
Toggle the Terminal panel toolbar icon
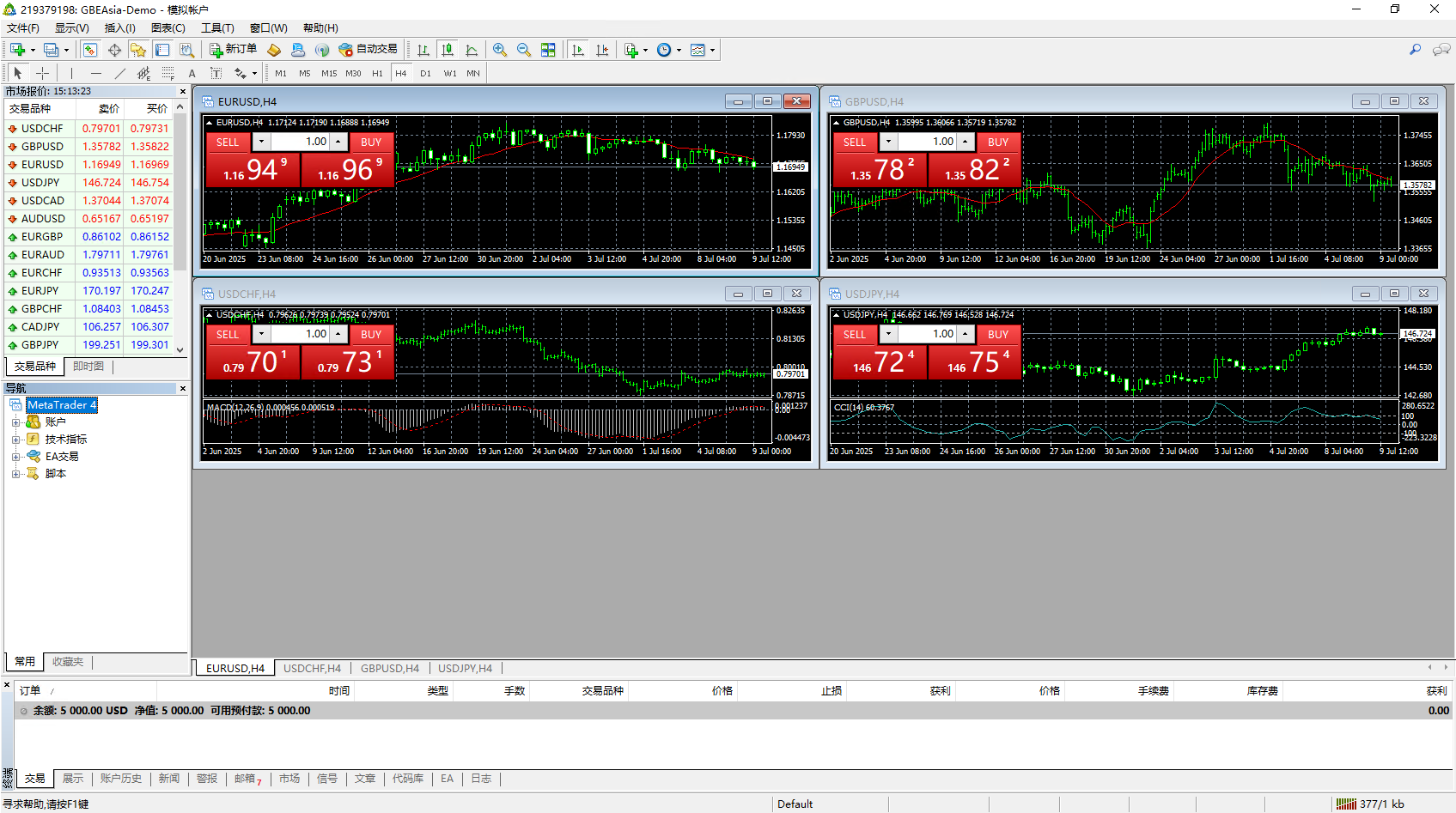[162, 50]
